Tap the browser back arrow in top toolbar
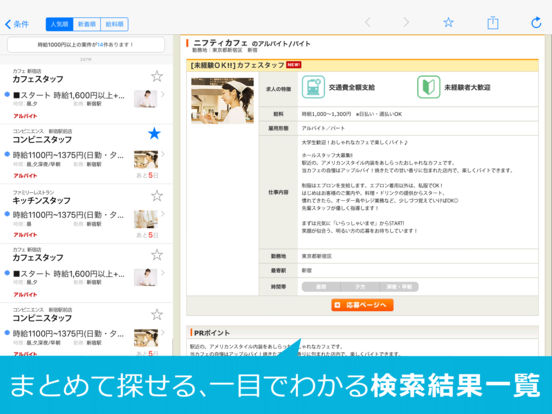The height and width of the screenshot is (414, 552). 368,23
